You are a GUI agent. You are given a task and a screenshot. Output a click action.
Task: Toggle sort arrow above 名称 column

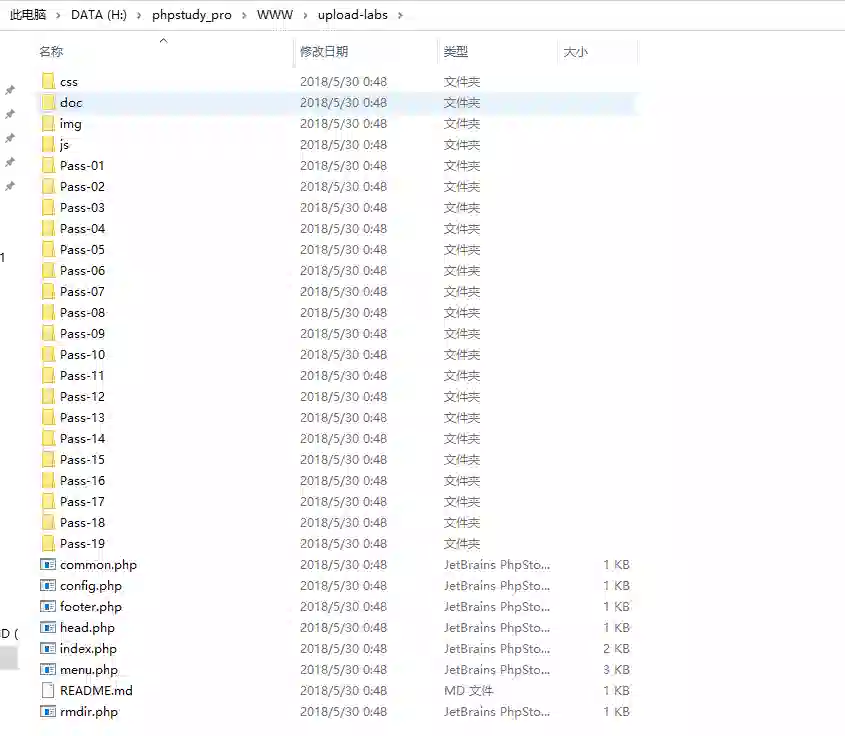click(x=164, y=40)
